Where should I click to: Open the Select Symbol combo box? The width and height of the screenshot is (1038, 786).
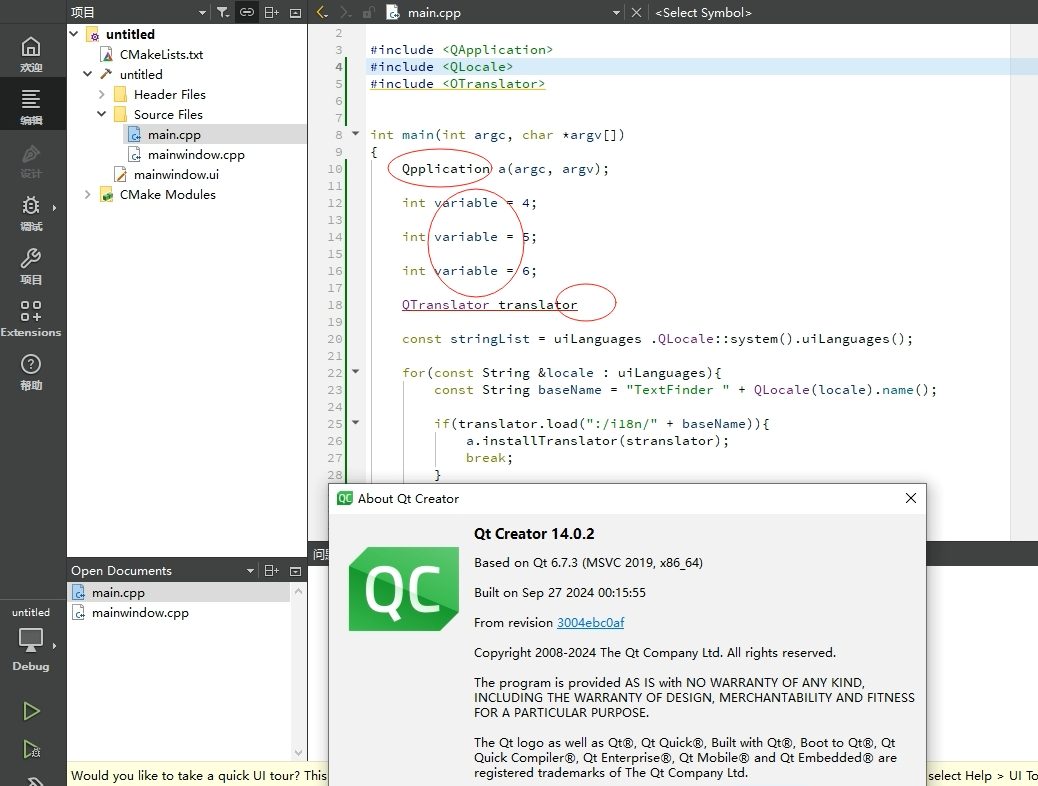point(703,13)
